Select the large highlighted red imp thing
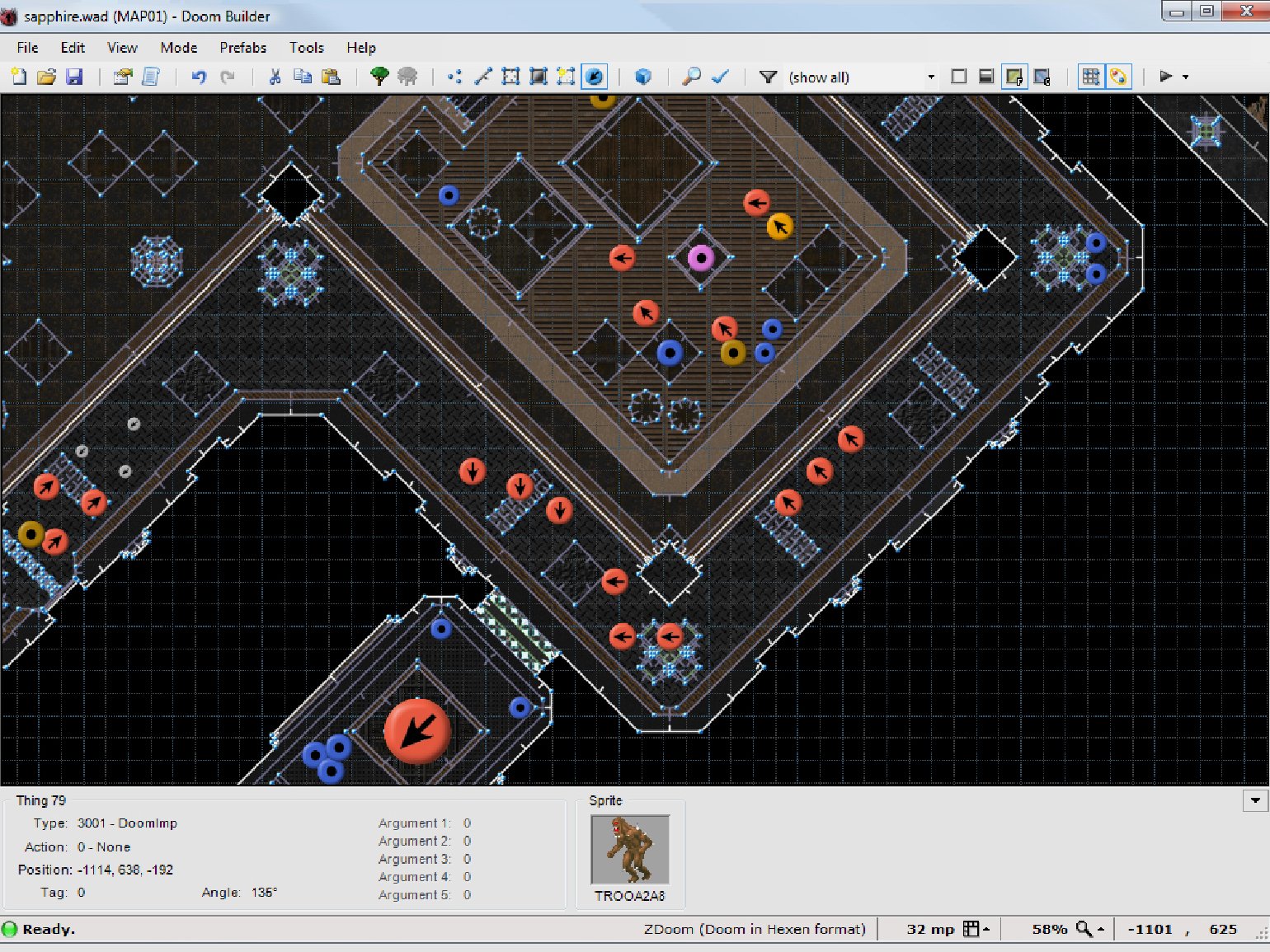The width and height of the screenshot is (1270, 952). 417,731
